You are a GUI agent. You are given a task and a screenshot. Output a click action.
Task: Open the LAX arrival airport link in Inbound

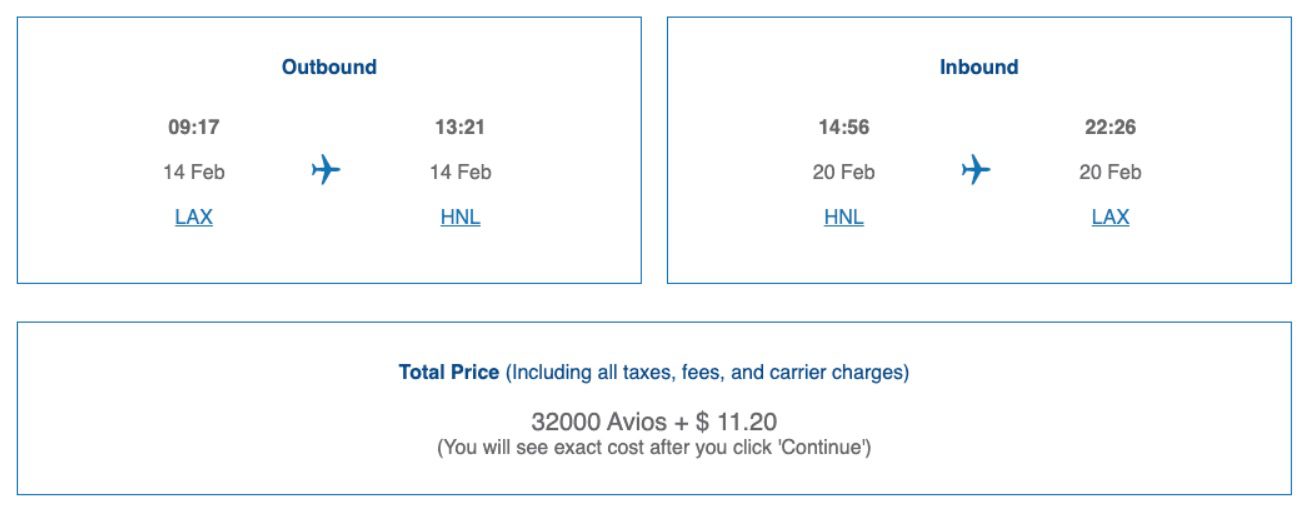[x=1110, y=217]
